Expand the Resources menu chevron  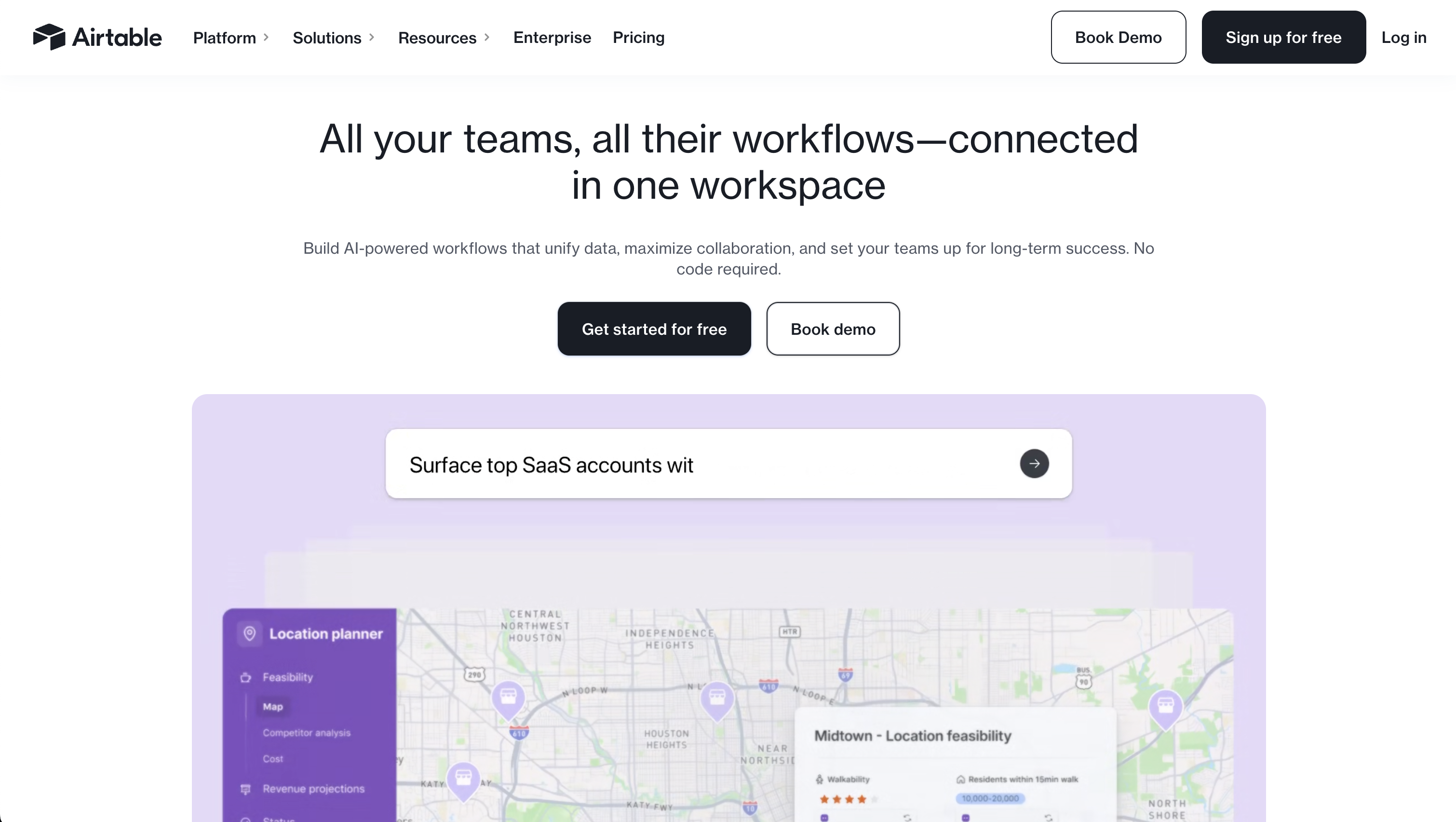tap(486, 37)
